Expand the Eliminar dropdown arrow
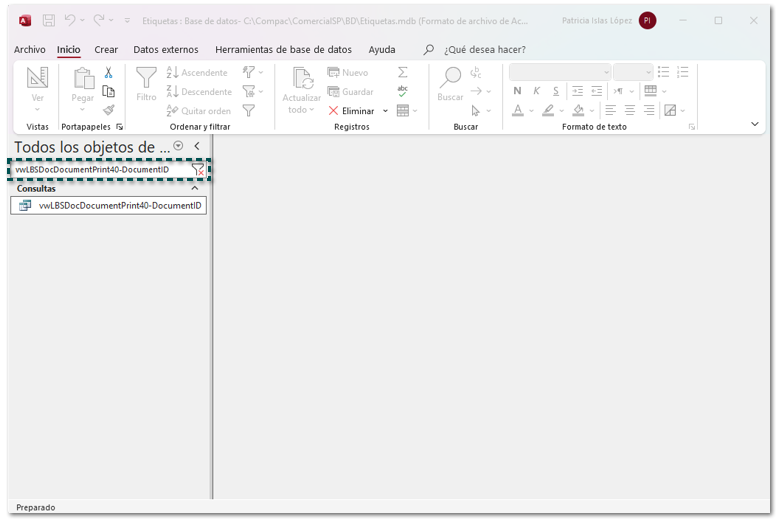 click(x=386, y=111)
